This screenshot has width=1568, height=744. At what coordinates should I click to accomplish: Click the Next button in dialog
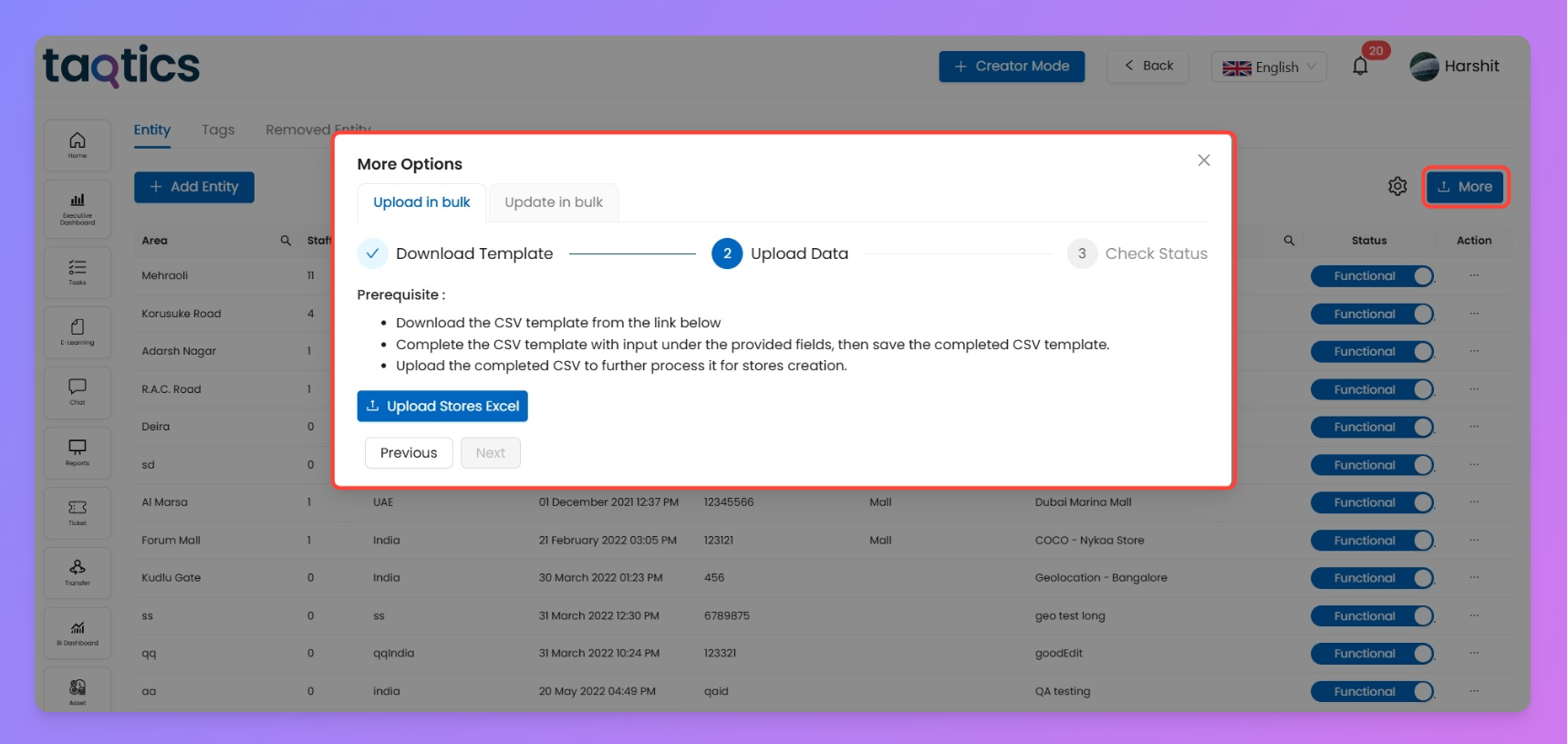coord(491,453)
